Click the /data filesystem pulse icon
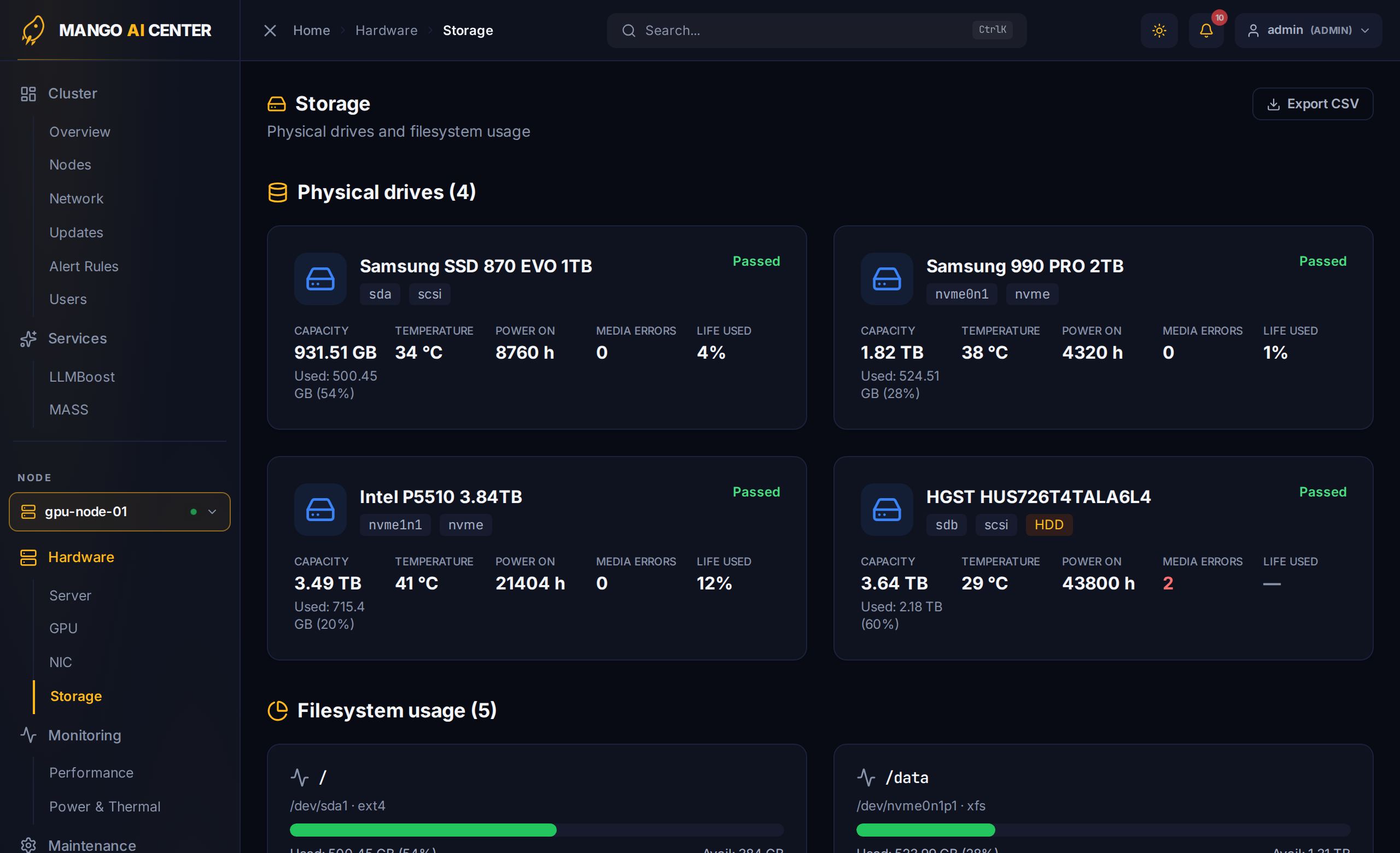 [866, 777]
